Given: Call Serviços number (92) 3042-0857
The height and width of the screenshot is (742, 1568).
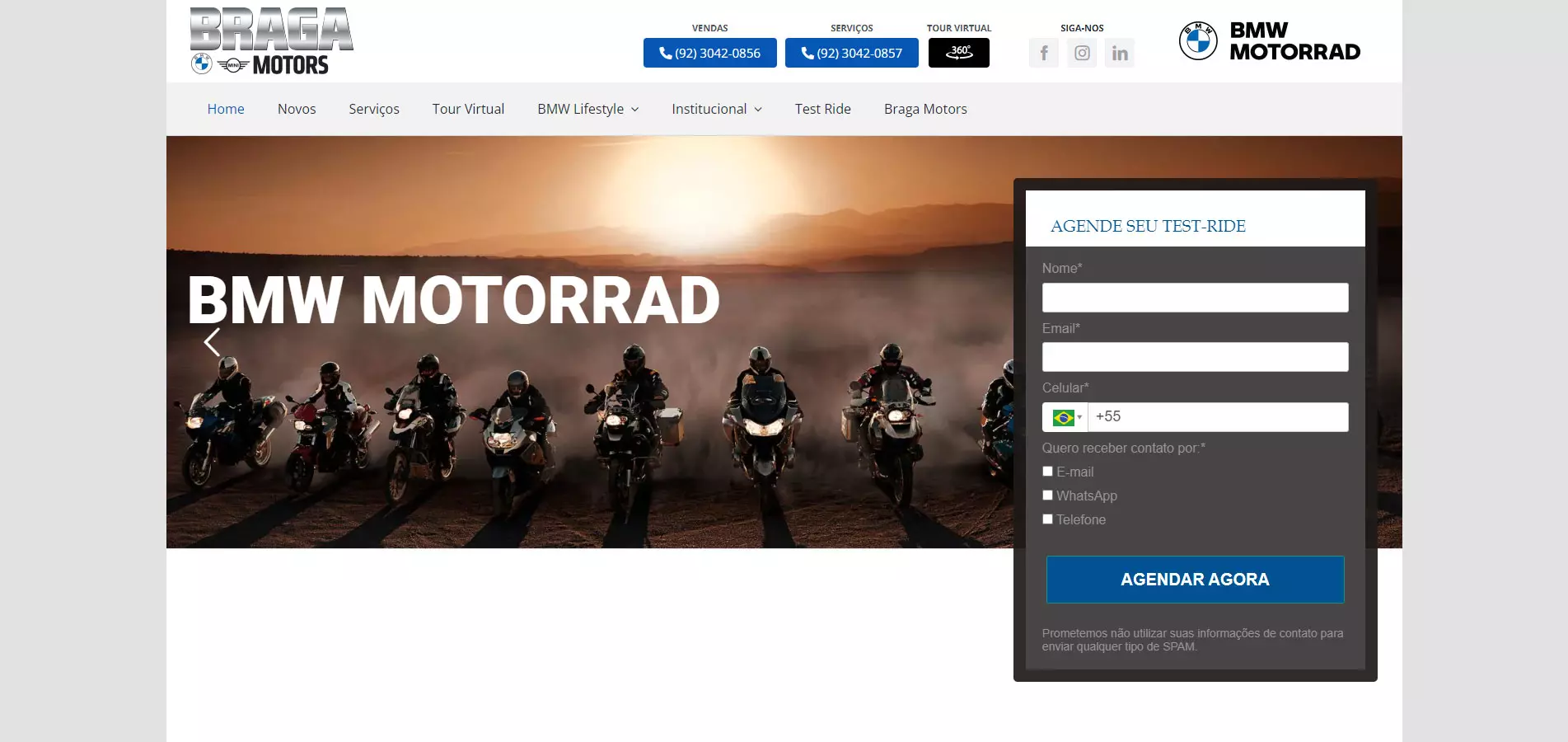Looking at the screenshot, I should pos(852,53).
